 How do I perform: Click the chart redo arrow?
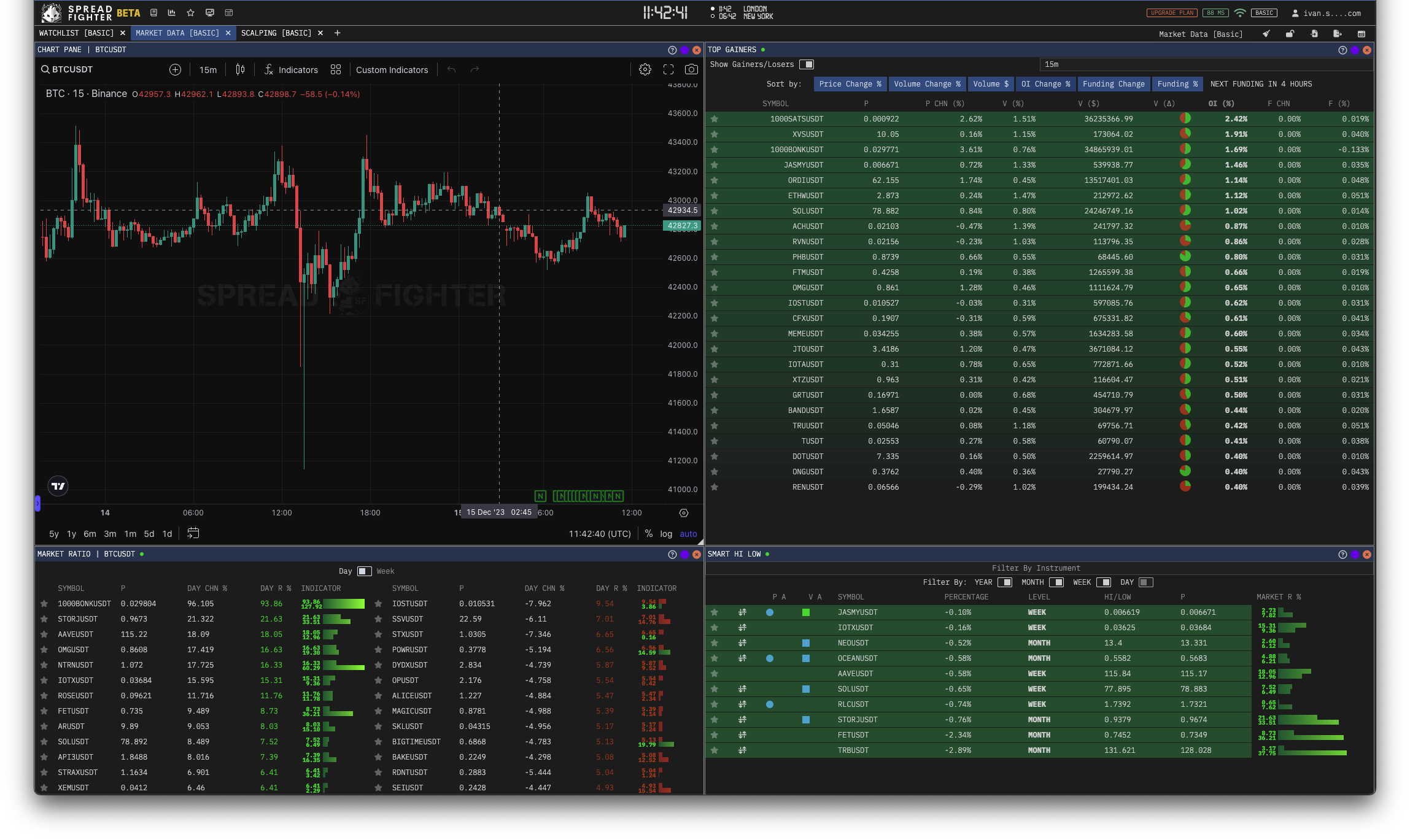(x=475, y=70)
